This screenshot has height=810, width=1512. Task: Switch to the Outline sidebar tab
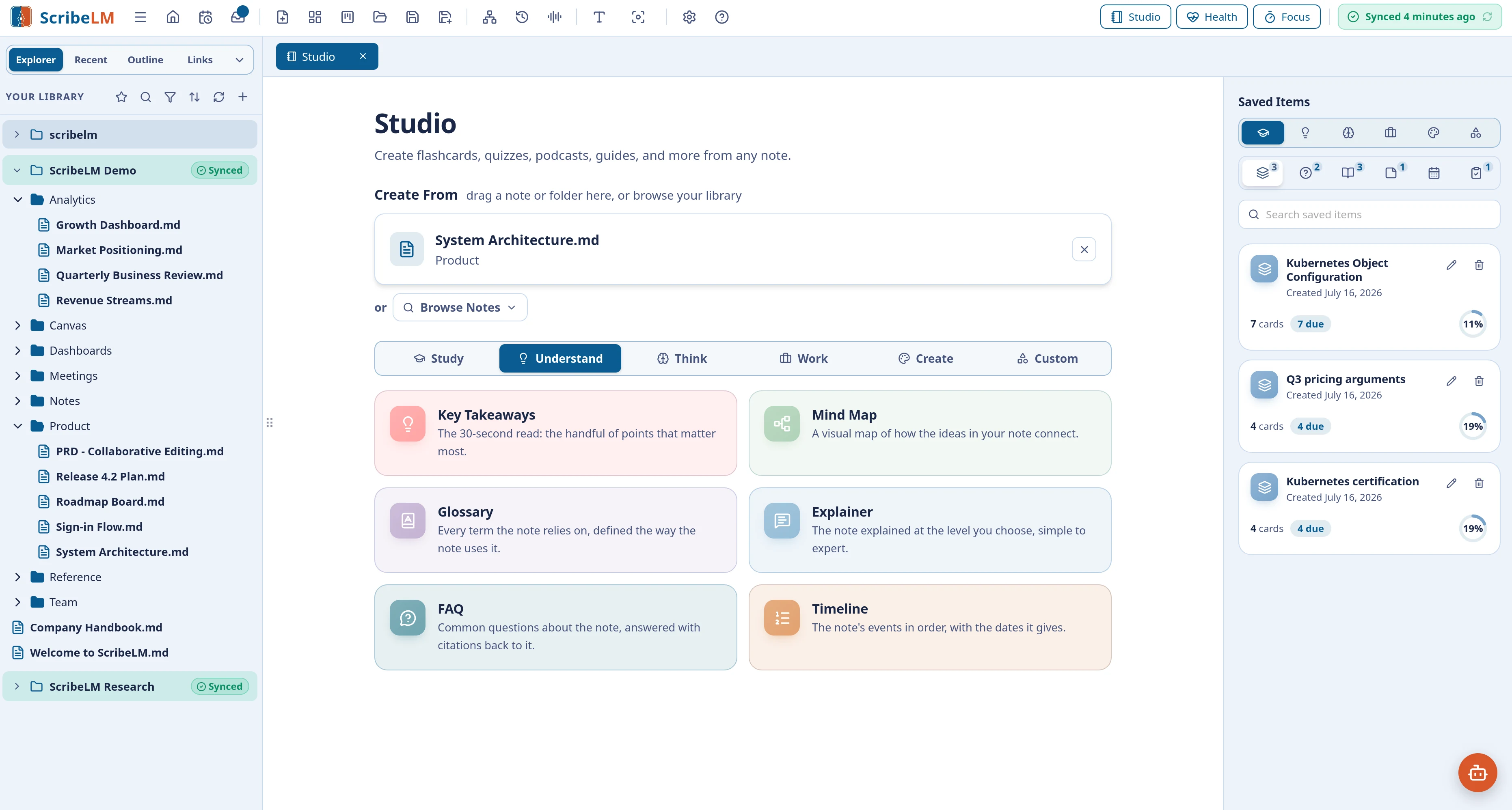pos(146,60)
